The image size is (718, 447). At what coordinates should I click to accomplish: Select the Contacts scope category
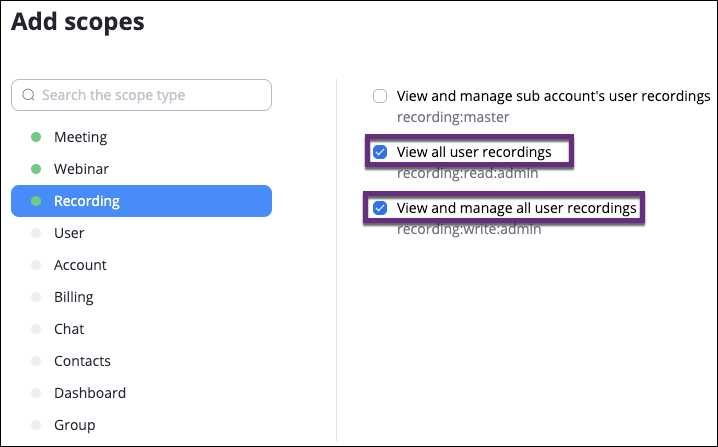[x=141, y=361]
